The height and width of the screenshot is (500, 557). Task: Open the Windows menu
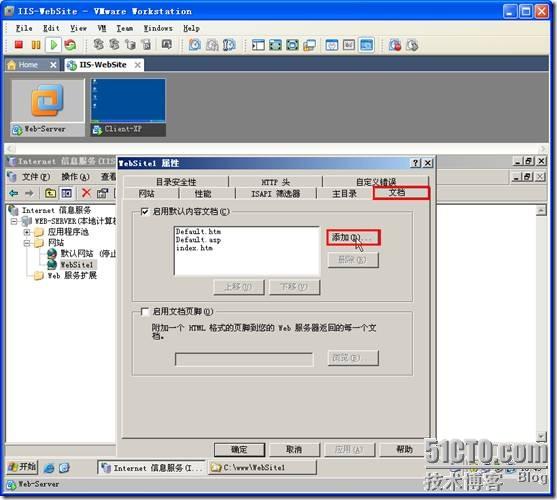click(x=158, y=28)
